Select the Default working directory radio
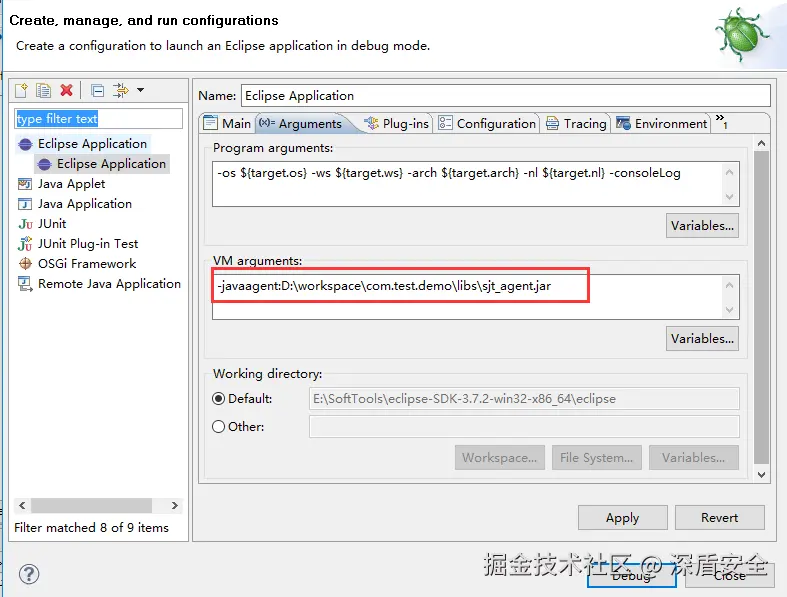This screenshot has height=597, width=787. pos(218,399)
